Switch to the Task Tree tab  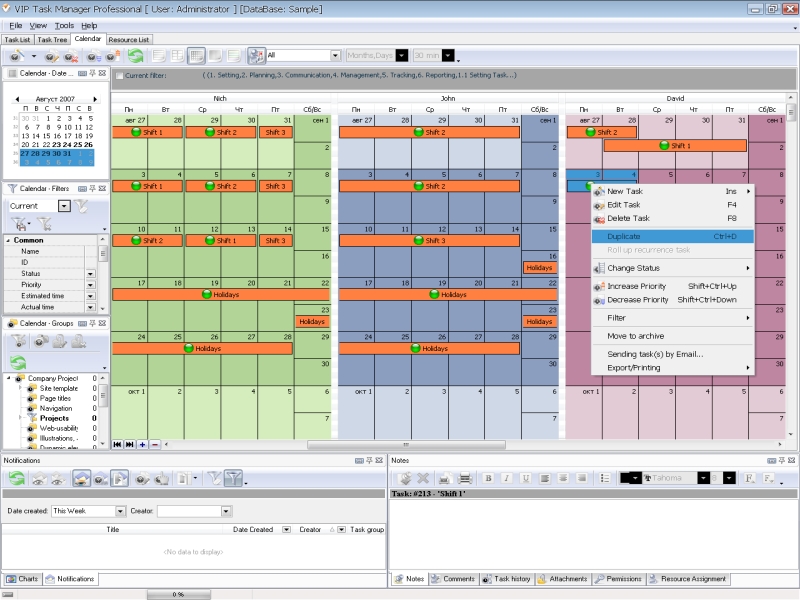(52, 40)
